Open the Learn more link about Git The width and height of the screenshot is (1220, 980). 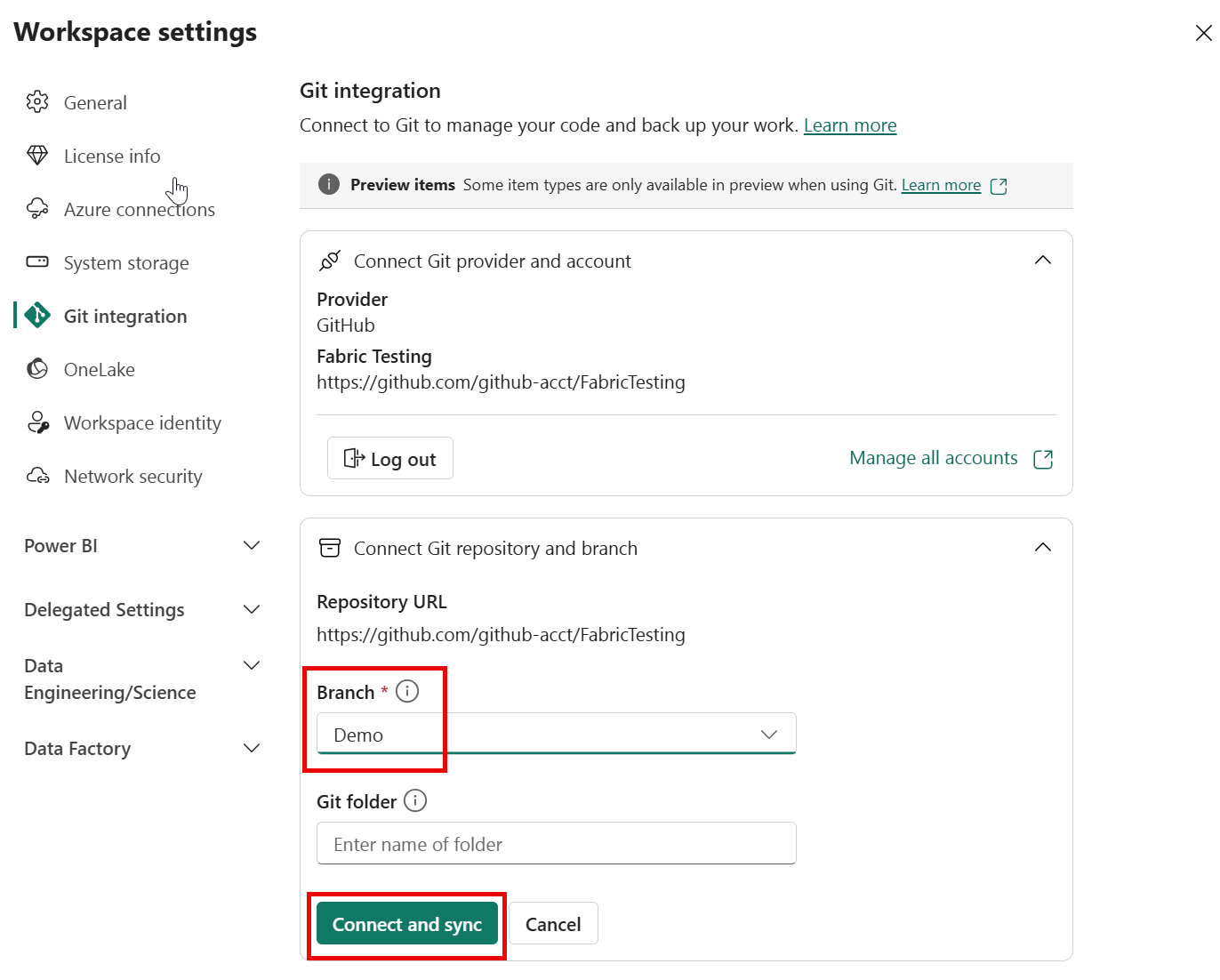pyautogui.click(x=849, y=125)
